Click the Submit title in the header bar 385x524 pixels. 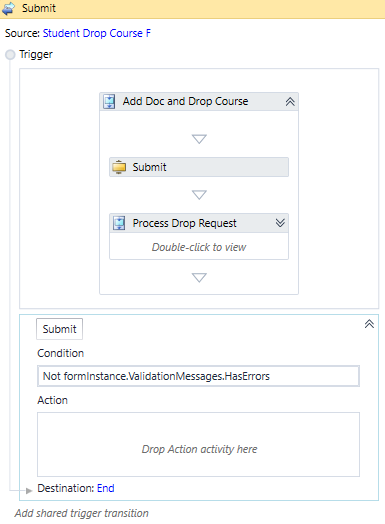(x=39, y=8)
